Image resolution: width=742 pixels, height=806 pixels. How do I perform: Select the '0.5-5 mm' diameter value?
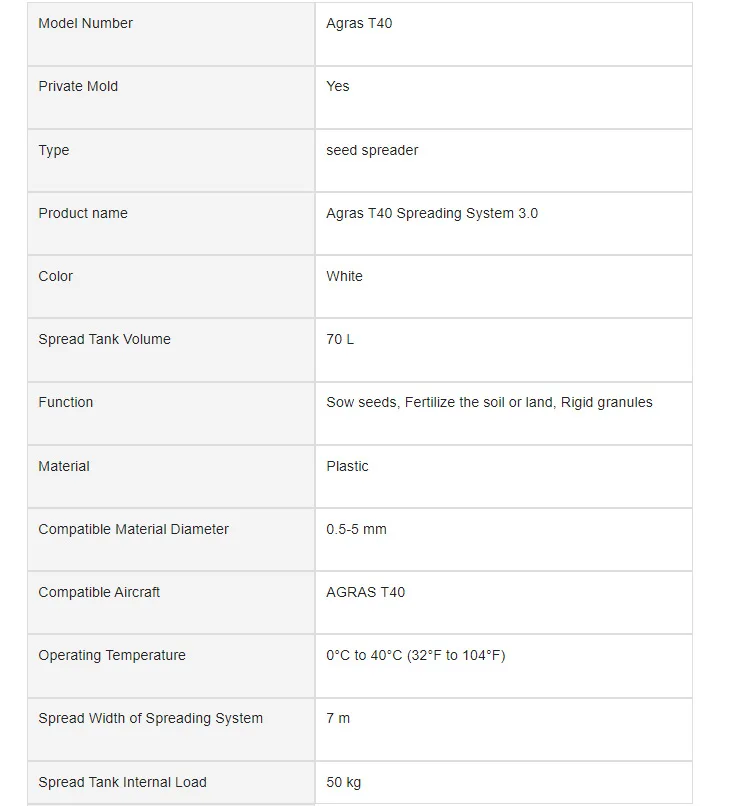356,529
